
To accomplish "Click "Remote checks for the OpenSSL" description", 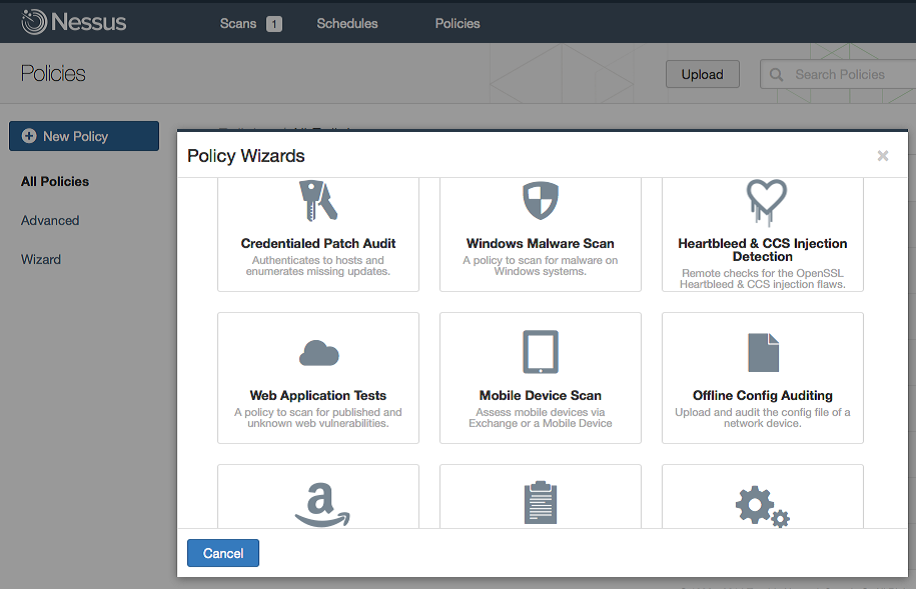I will pyautogui.click(x=762, y=279).
